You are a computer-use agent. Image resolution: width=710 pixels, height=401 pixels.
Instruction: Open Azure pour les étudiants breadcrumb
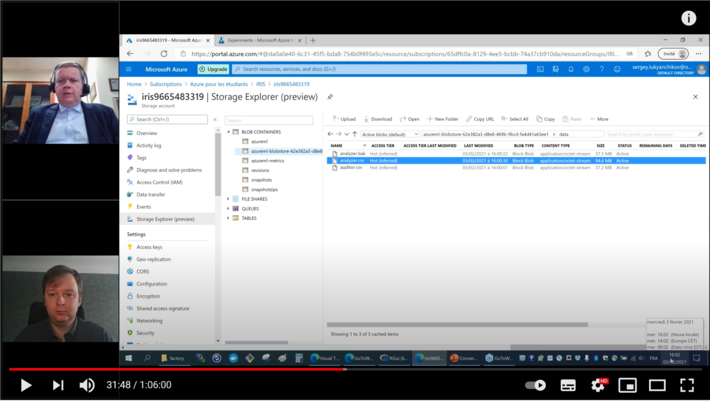coord(219,84)
